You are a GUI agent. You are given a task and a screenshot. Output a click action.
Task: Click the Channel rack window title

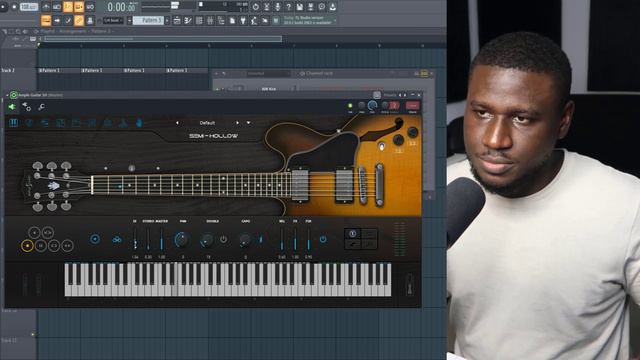point(319,73)
